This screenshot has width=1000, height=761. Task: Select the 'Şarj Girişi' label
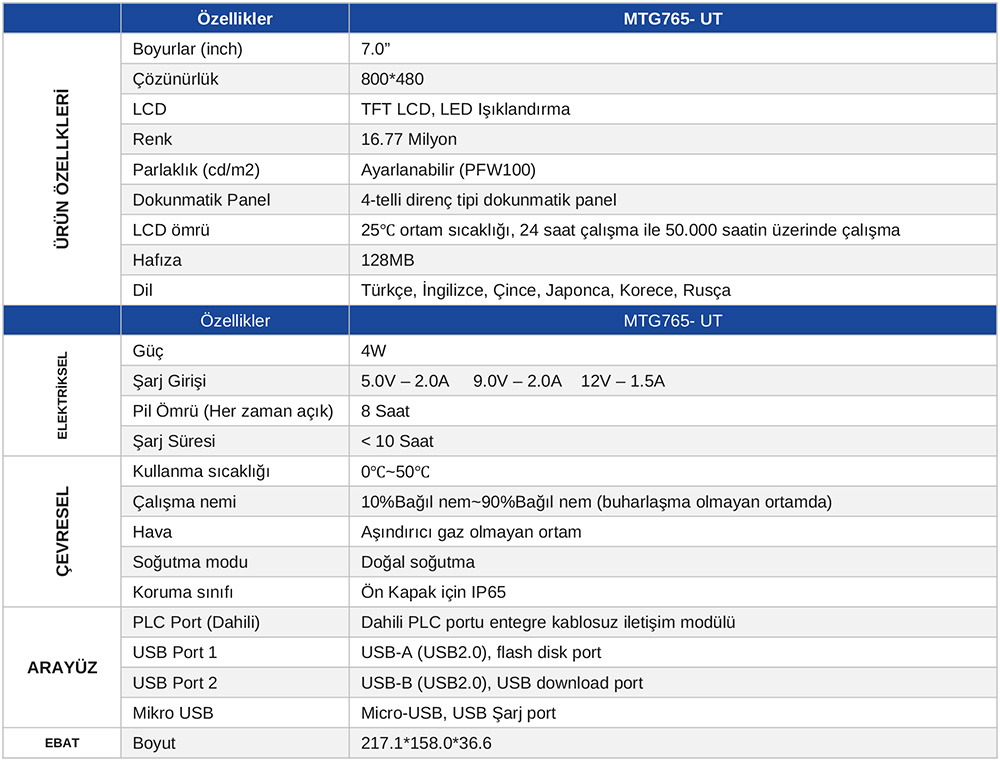tap(169, 381)
